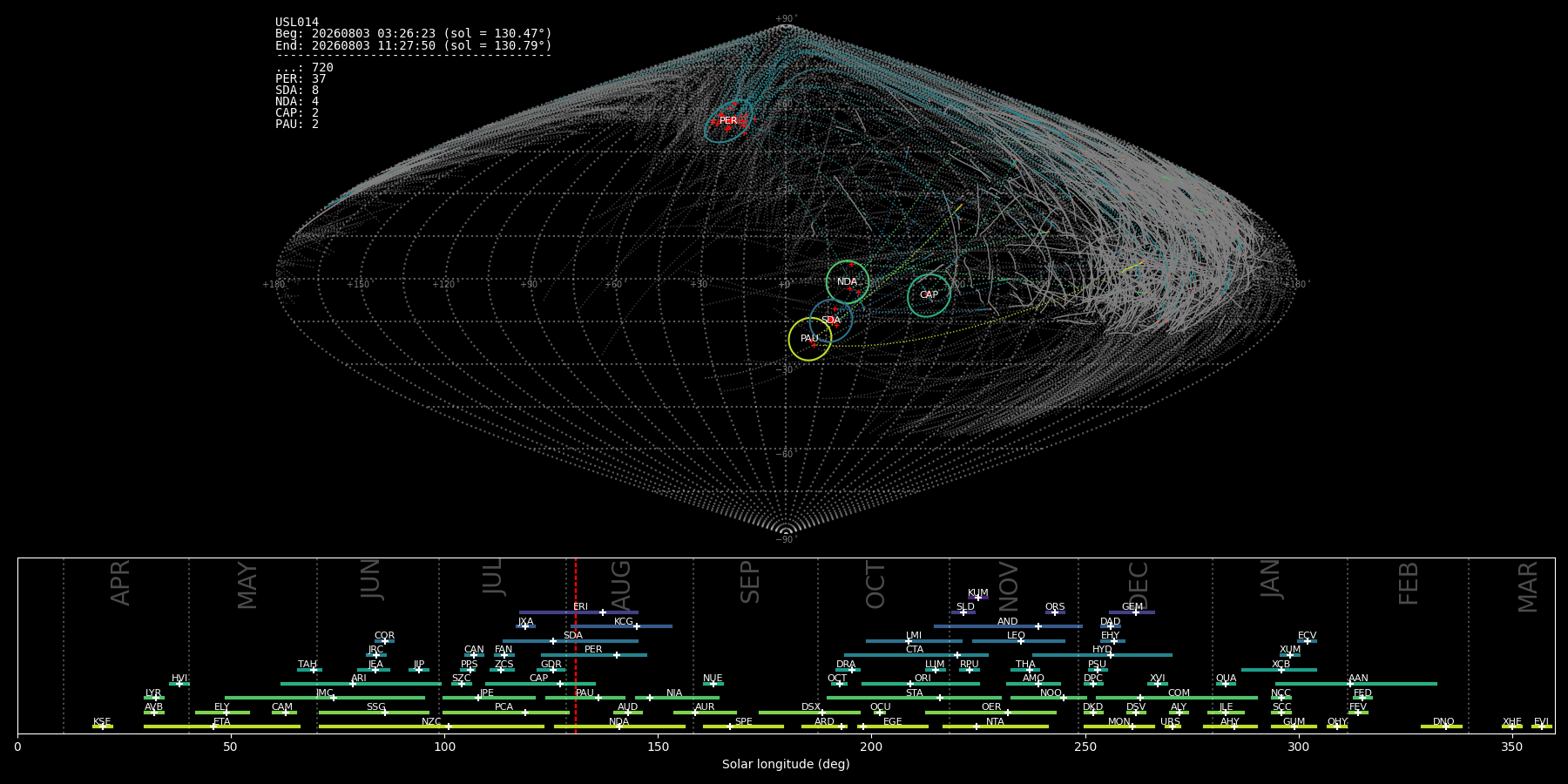The height and width of the screenshot is (784, 1568).
Task: Click the PER: 37 count in legend
Action: [x=301, y=79]
